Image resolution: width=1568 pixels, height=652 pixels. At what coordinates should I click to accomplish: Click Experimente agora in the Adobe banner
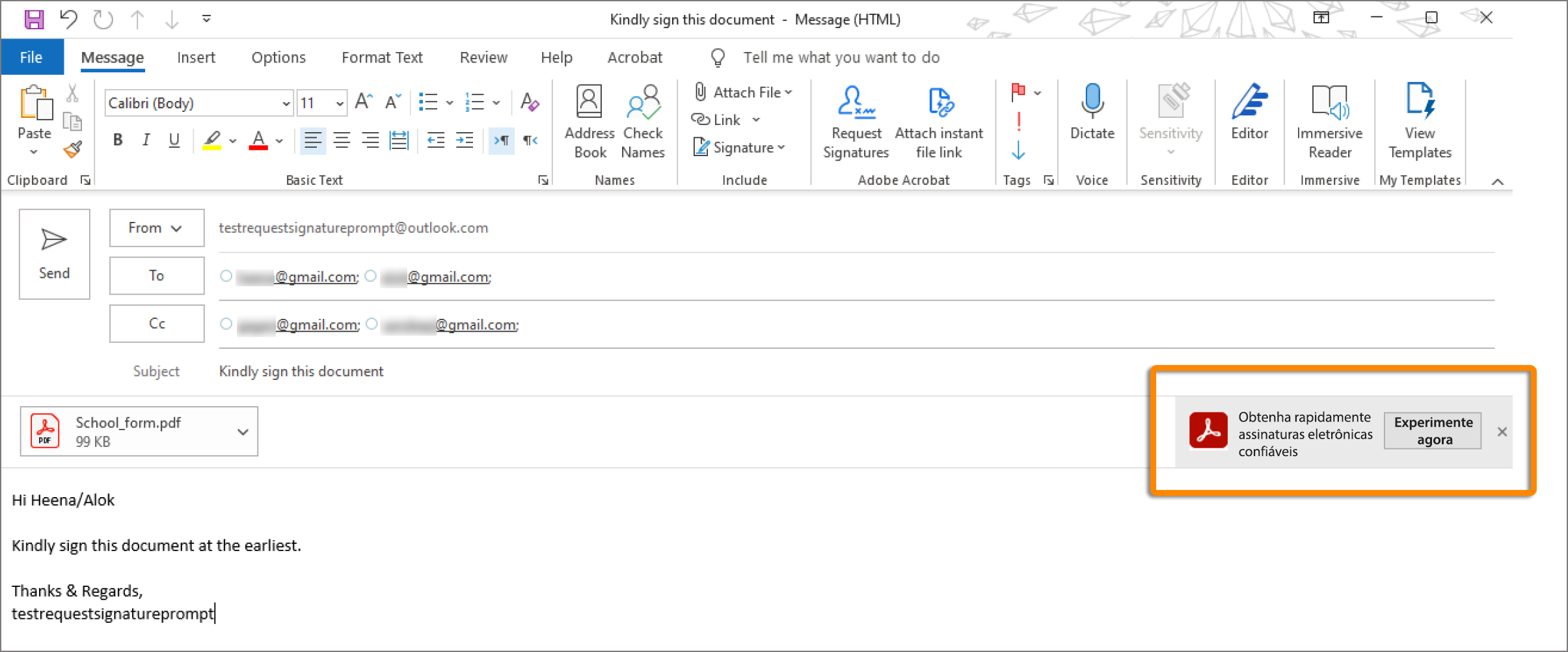click(1433, 430)
